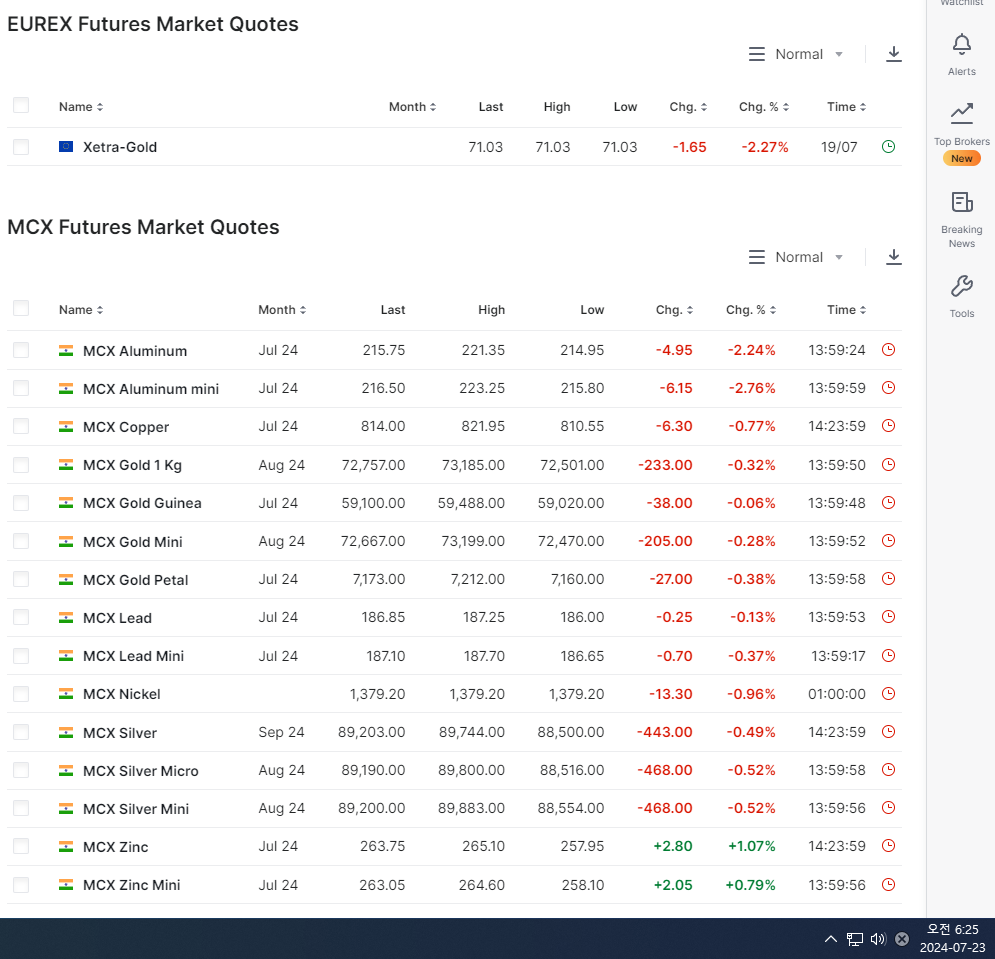
Task: Click the New badge under Top Brokers
Action: pos(961,159)
